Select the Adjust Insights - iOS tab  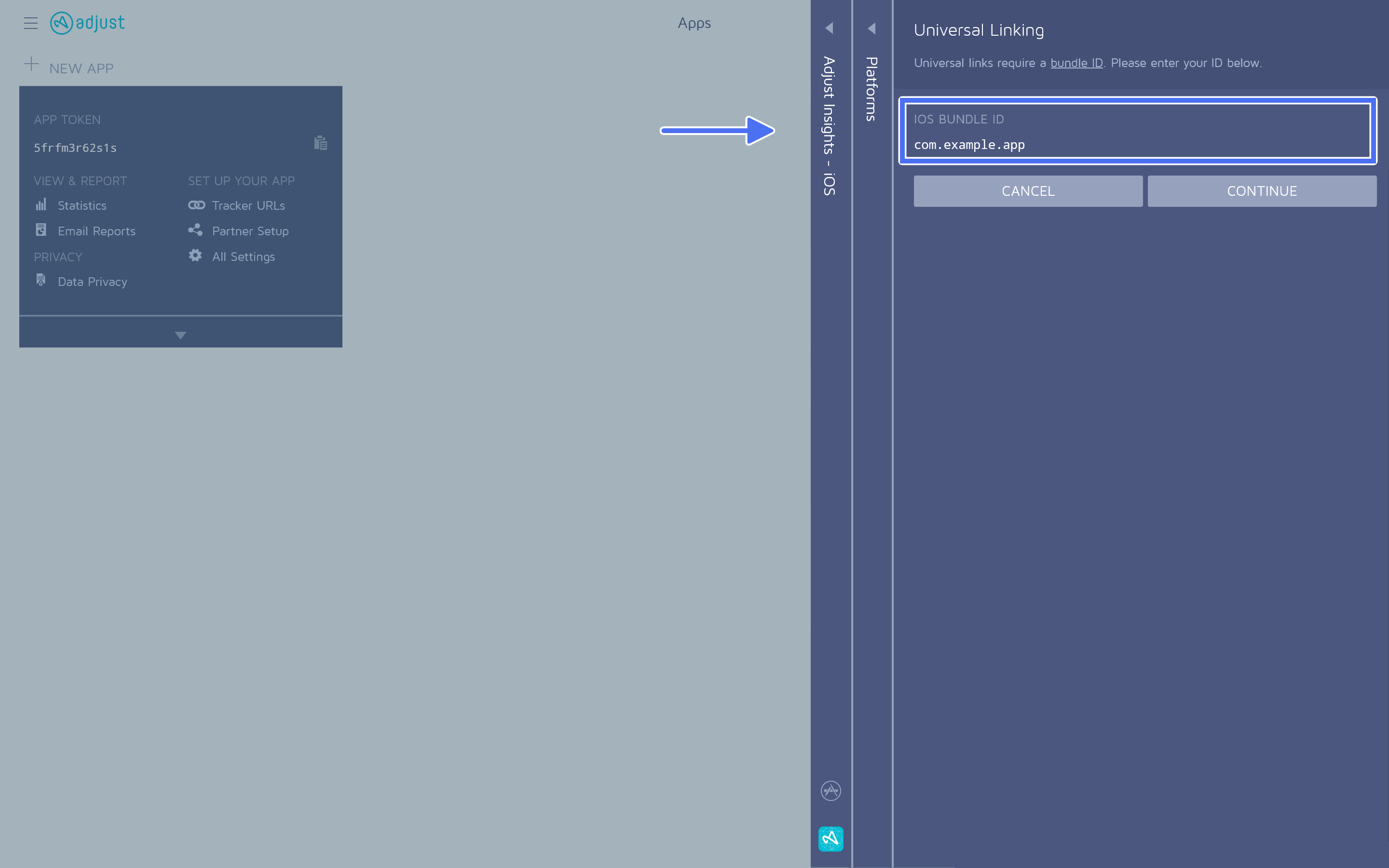[829, 126]
